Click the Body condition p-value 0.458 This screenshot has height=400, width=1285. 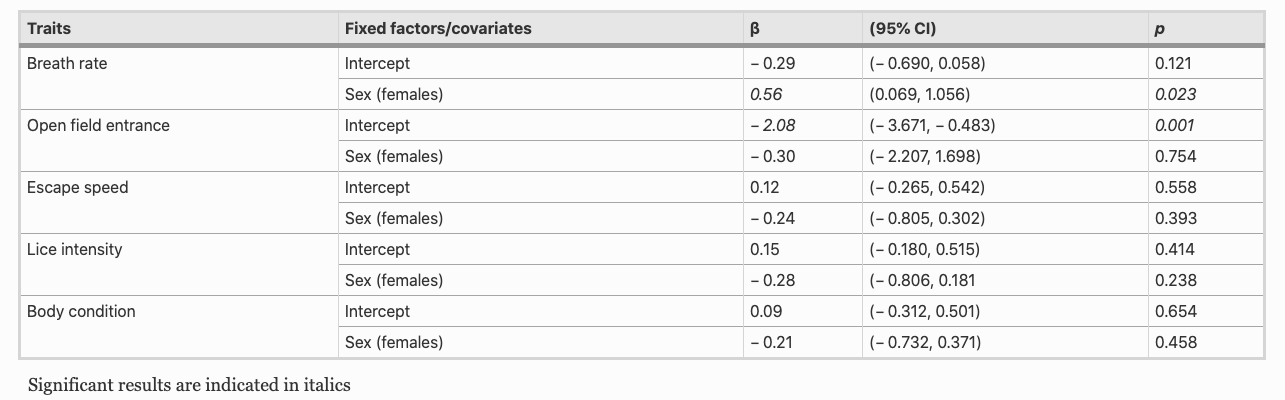coord(1175,342)
